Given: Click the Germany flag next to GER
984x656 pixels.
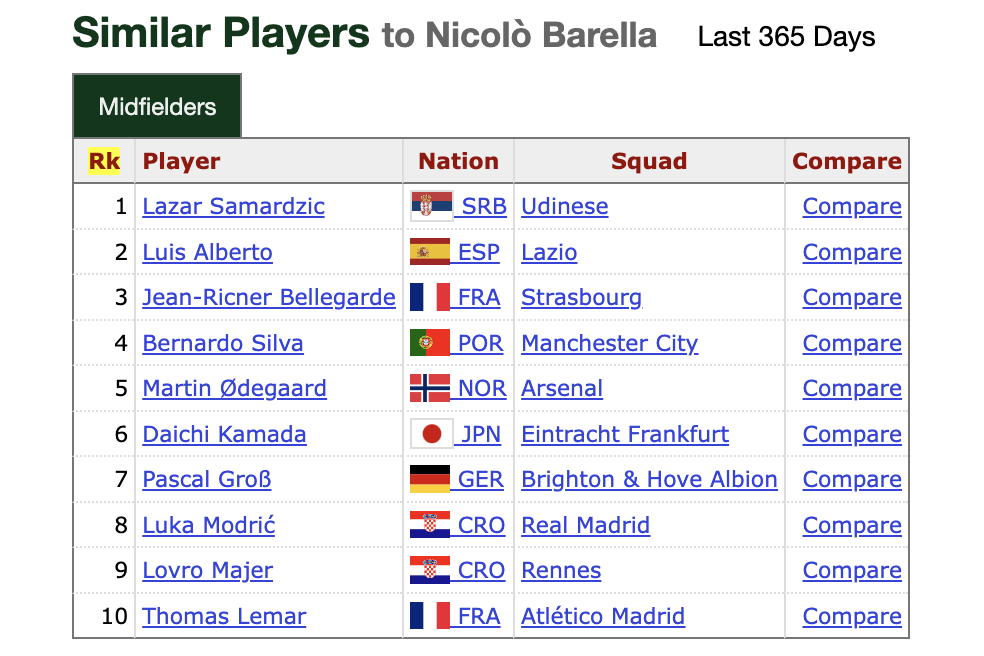Looking at the screenshot, I should 430,479.
